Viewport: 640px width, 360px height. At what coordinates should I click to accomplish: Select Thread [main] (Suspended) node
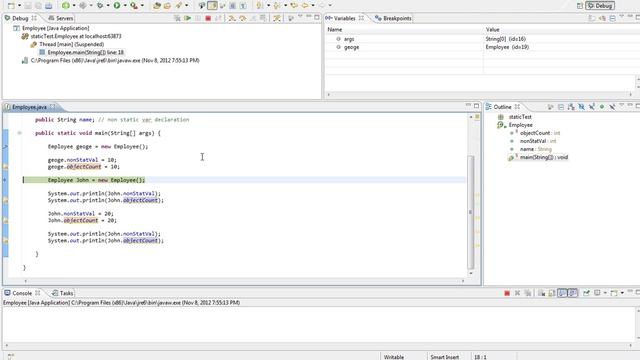click(x=71, y=44)
